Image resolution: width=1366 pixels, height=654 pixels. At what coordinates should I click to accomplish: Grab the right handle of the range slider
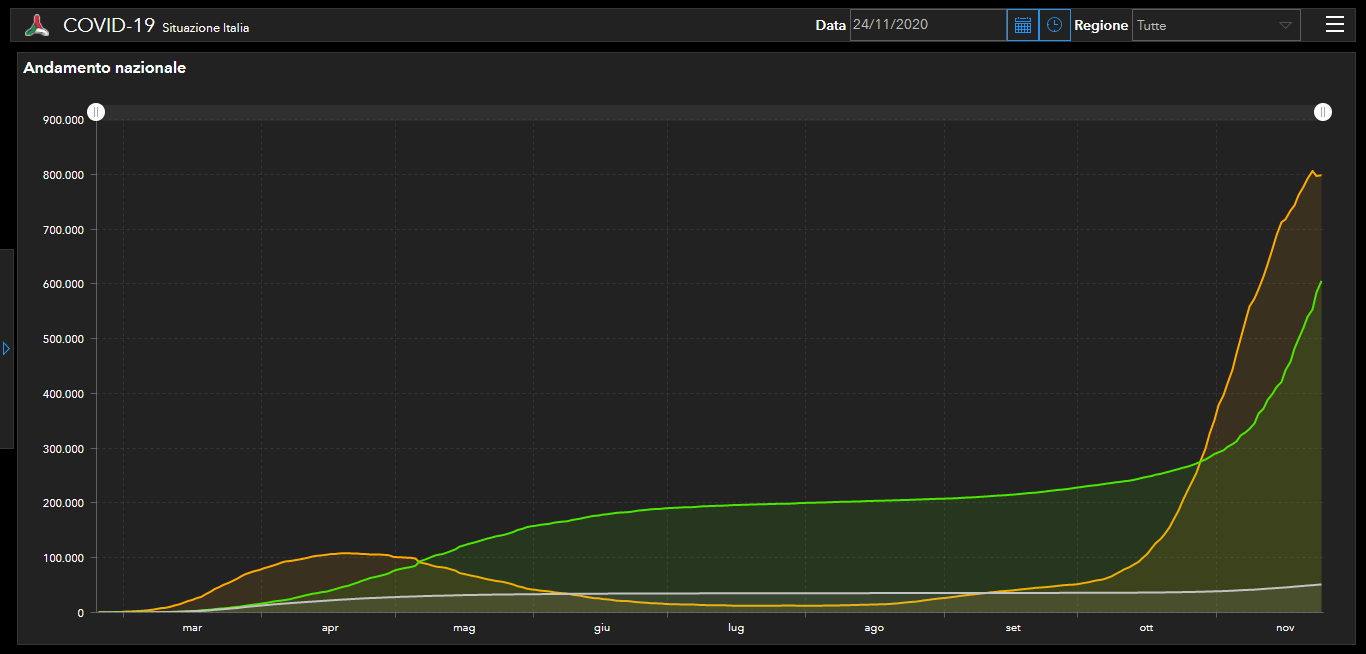coord(1322,112)
